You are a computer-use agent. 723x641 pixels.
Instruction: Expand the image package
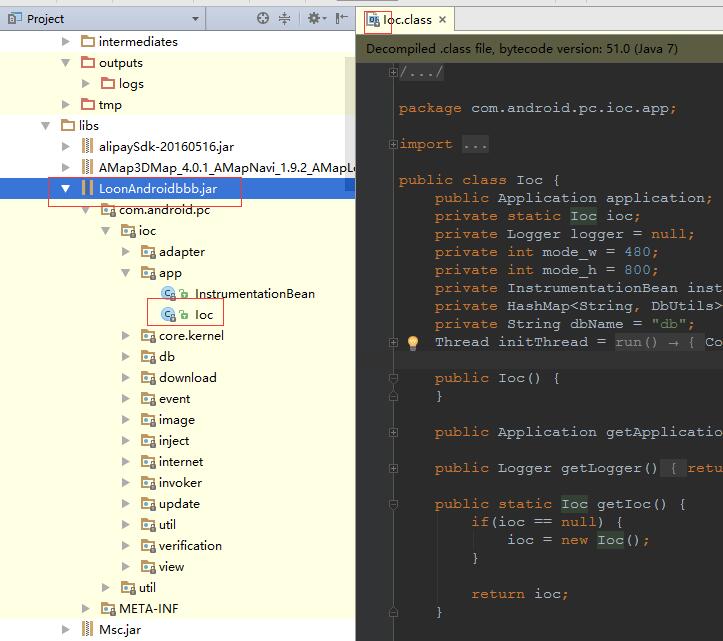pyautogui.click(x=125, y=420)
